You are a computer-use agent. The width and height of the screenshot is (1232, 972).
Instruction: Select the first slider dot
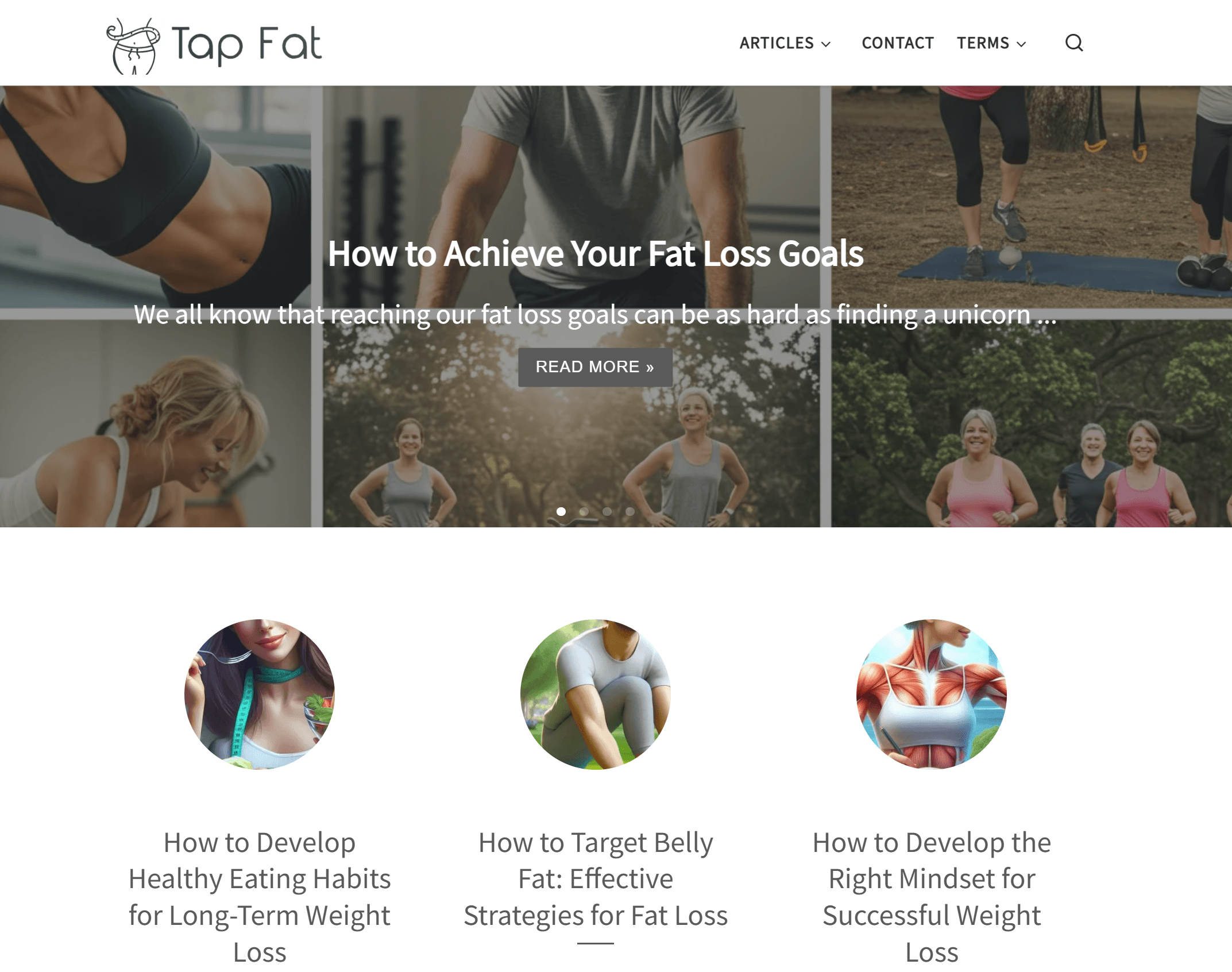coord(561,511)
